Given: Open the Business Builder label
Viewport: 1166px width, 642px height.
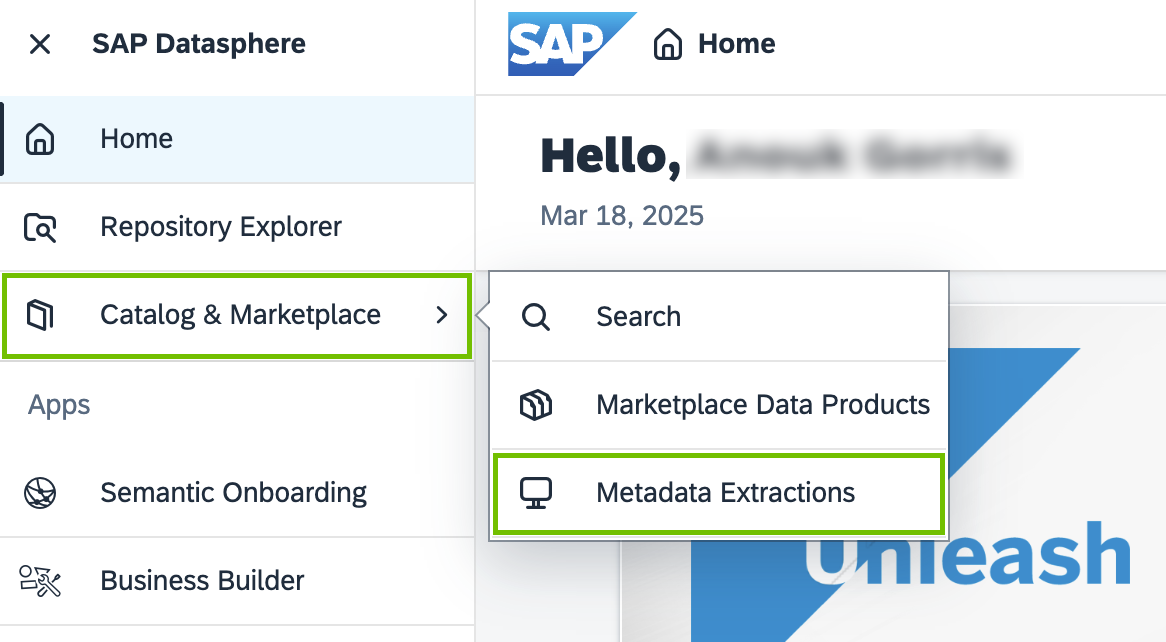Looking at the screenshot, I should pos(202,581).
